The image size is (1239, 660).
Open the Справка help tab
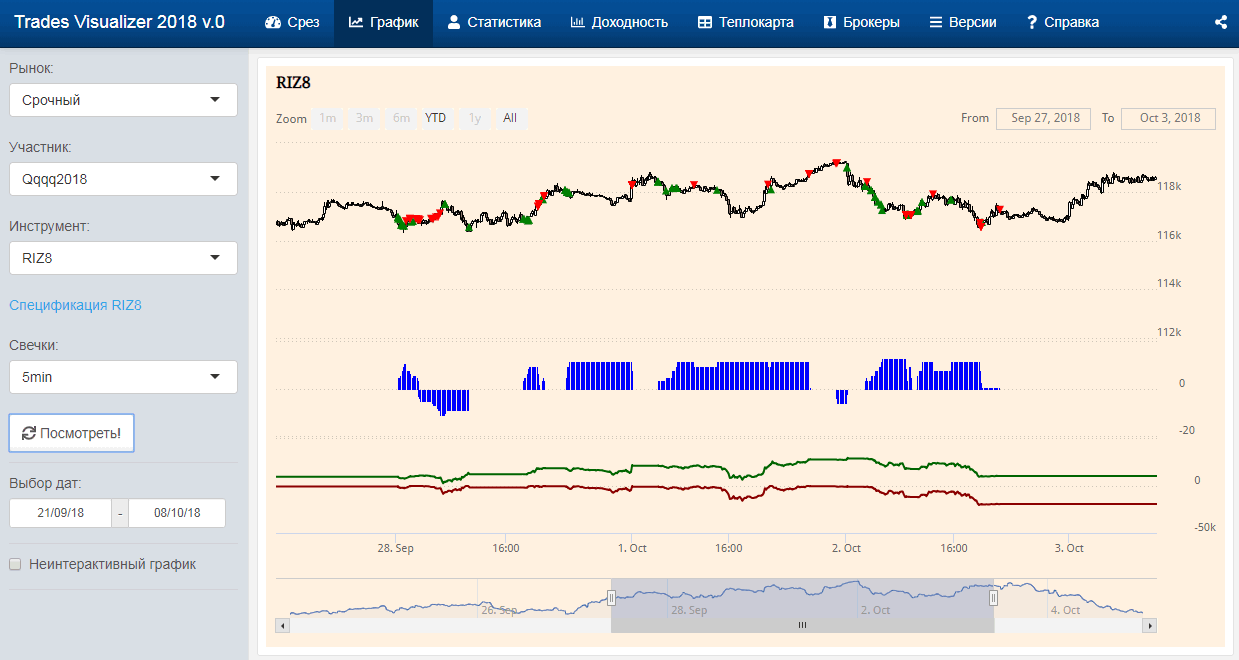click(1062, 22)
